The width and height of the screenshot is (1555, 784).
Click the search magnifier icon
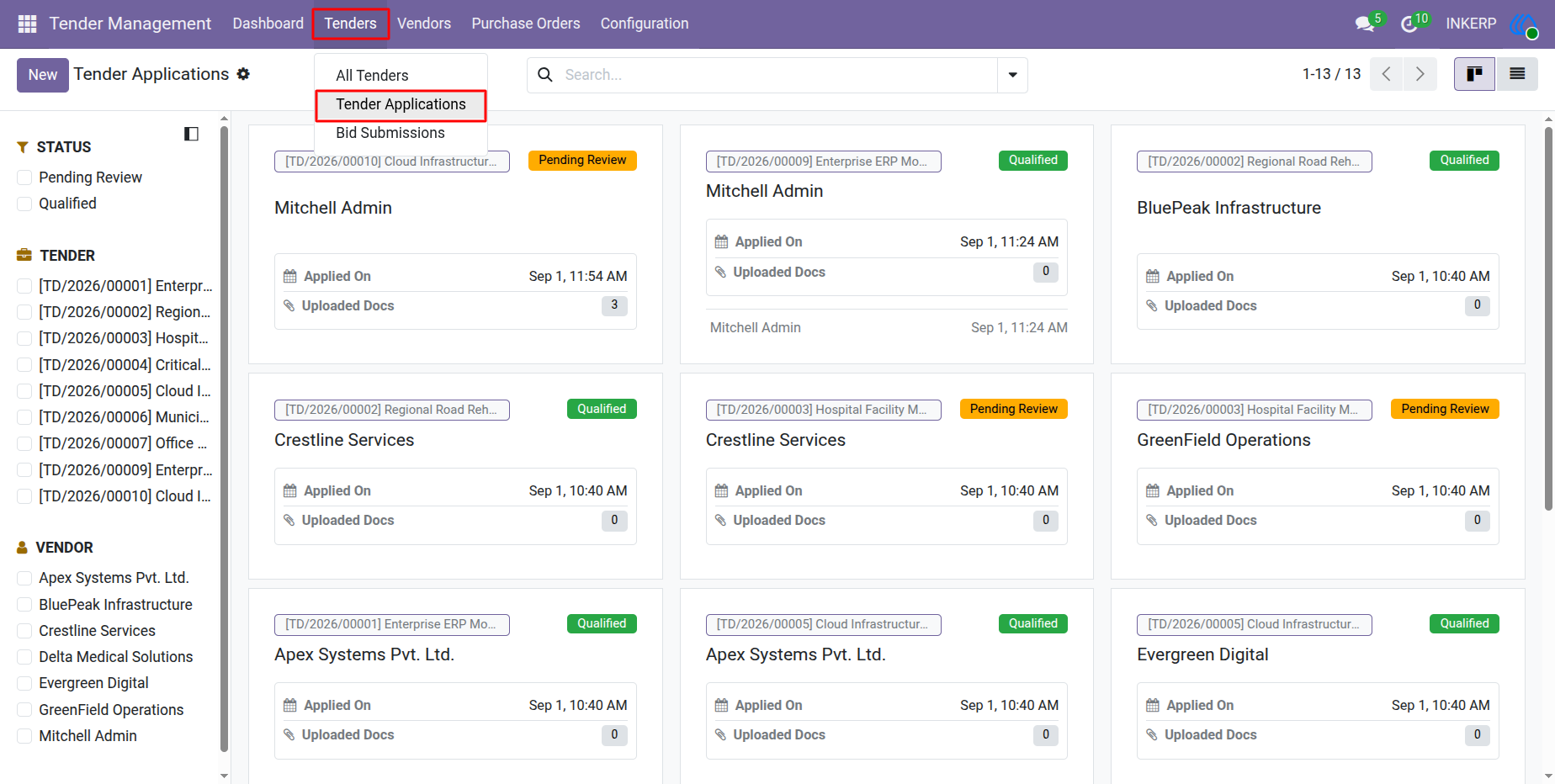click(x=545, y=75)
